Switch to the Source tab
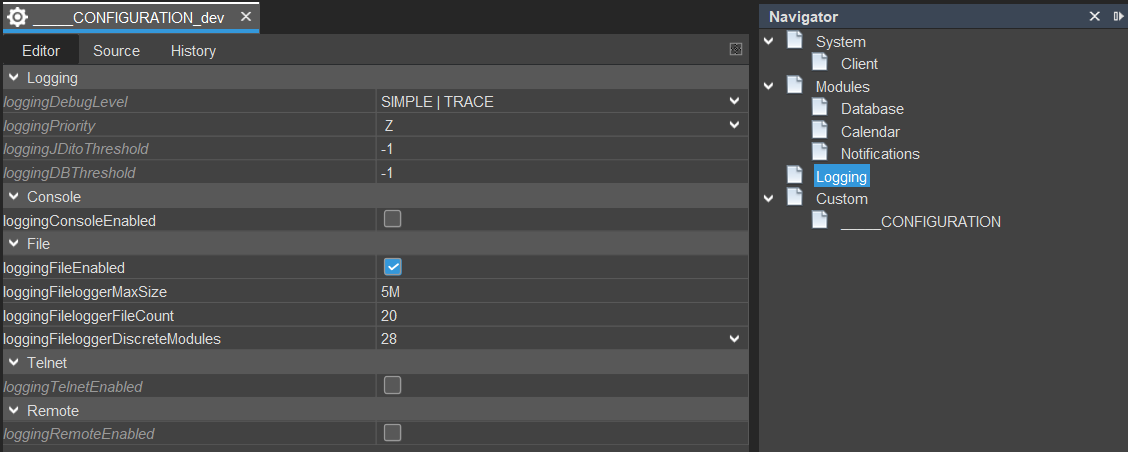The height and width of the screenshot is (452, 1128). pyautogui.click(x=116, y=51)
